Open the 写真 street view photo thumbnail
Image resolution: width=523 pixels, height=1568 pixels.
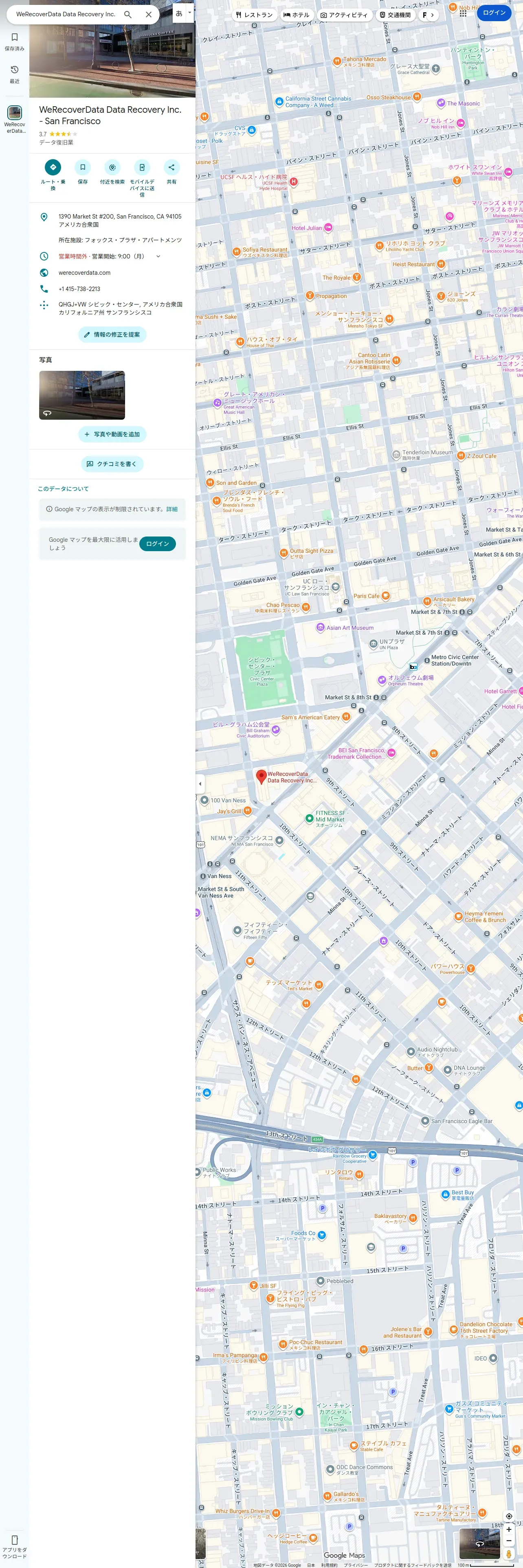coord(81,395)
